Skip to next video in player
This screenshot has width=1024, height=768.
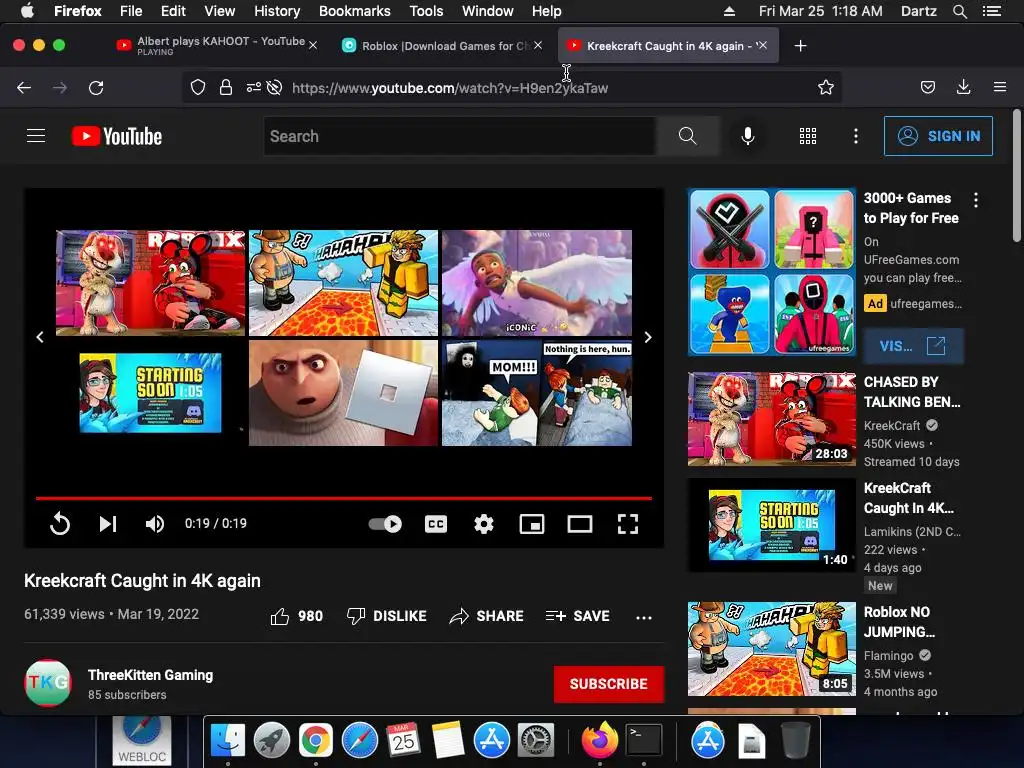point(108,524)
